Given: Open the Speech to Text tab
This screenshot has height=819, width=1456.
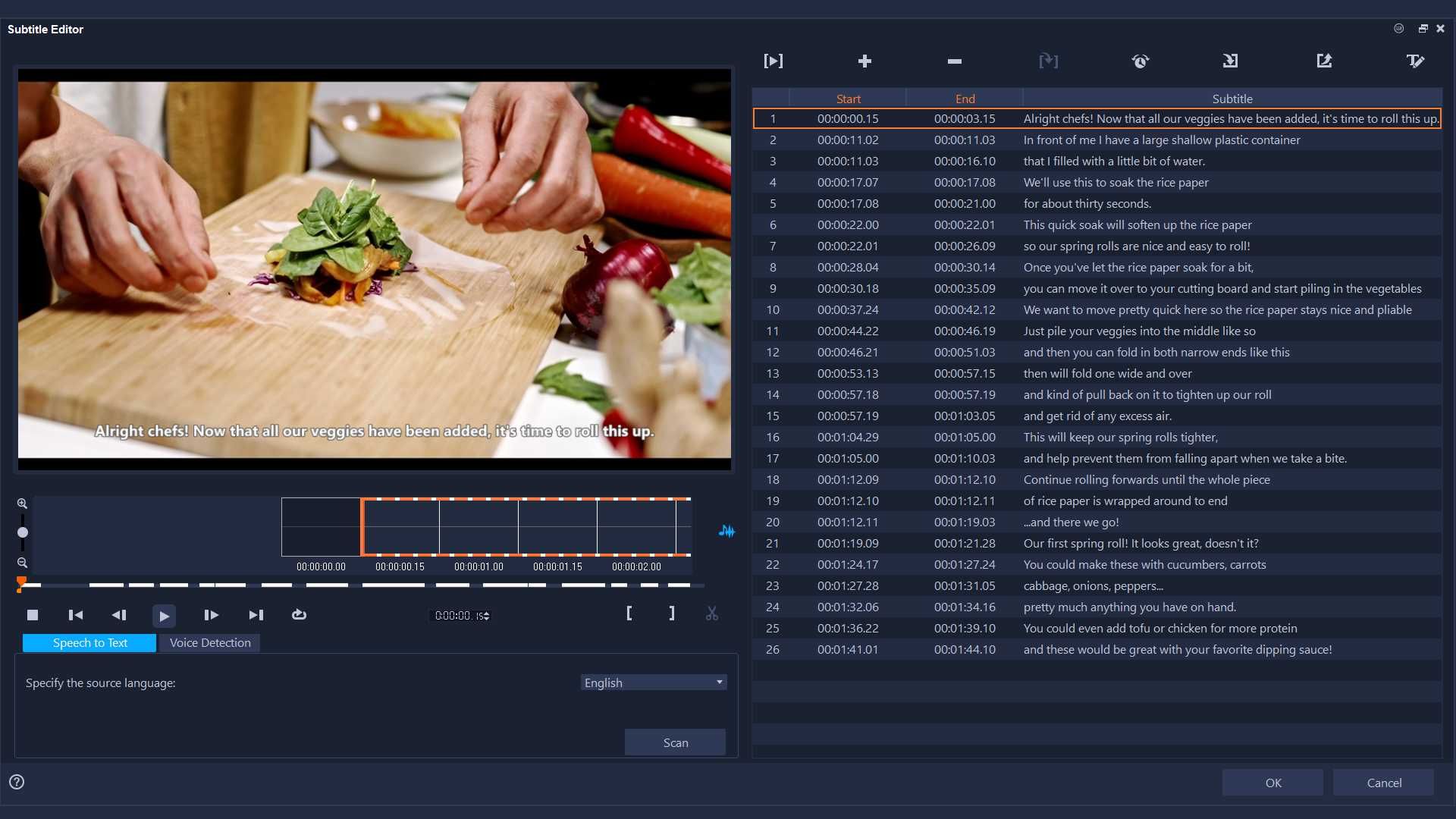Looking at the screenshot, I should 89,642.
